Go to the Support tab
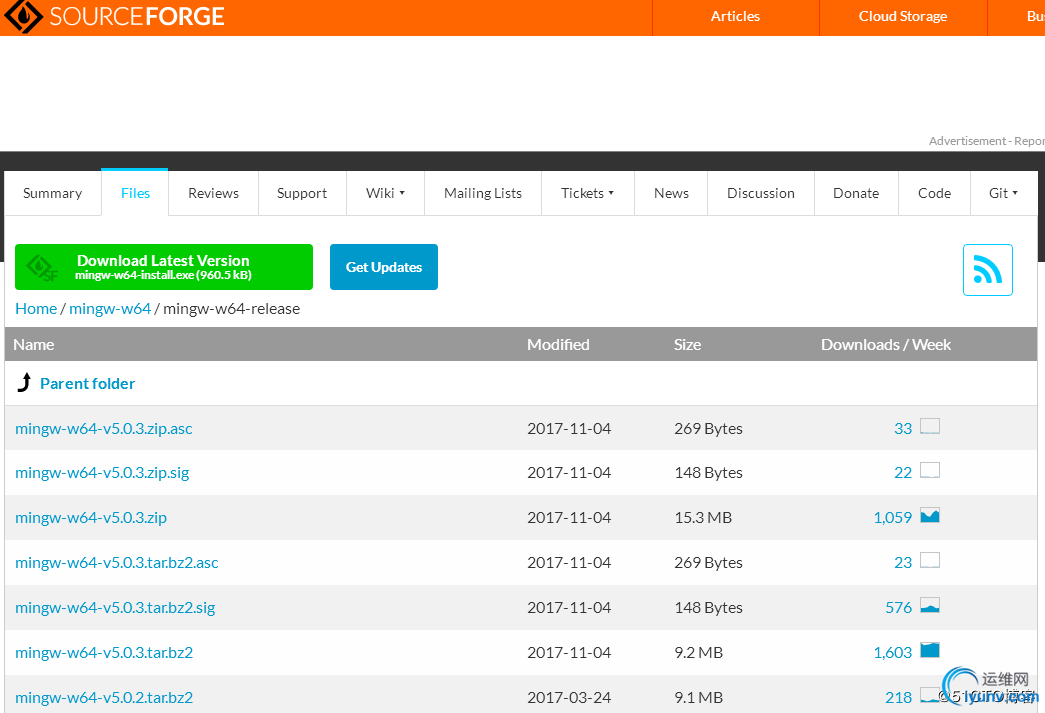The height and width of the screenshot is (713, 1045). (302, 193)
